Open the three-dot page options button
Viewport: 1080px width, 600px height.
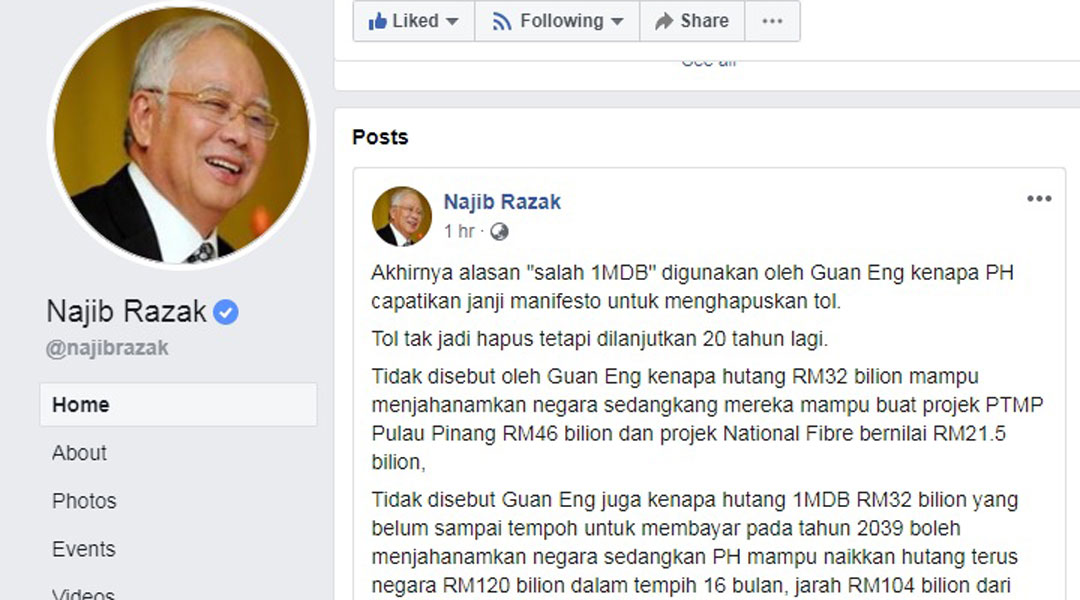click(x=772, y=21)
